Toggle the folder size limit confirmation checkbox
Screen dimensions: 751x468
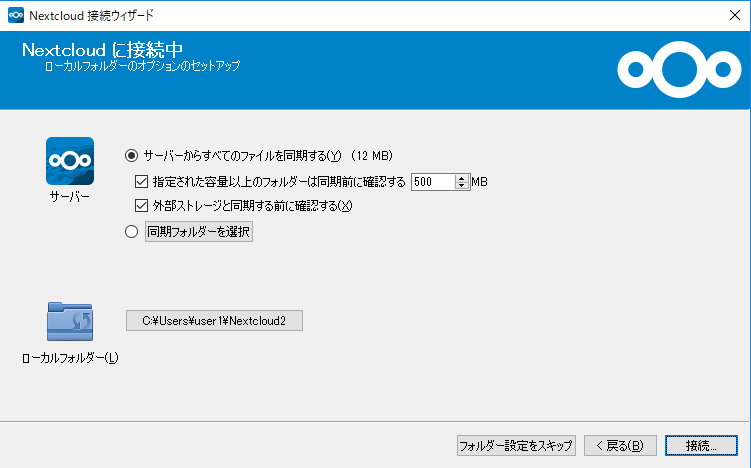(141, 182)
